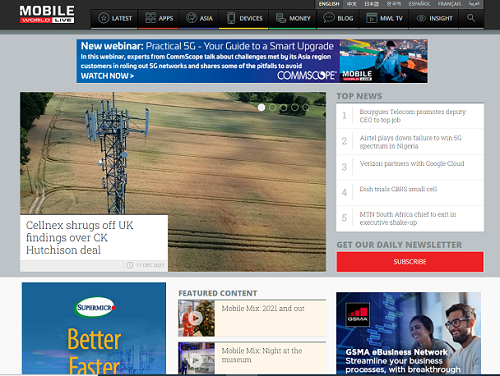Viewport: 500px width, 376px height.
Task: Click the globe icon beside Asia
Action: [x=191, y=18]
